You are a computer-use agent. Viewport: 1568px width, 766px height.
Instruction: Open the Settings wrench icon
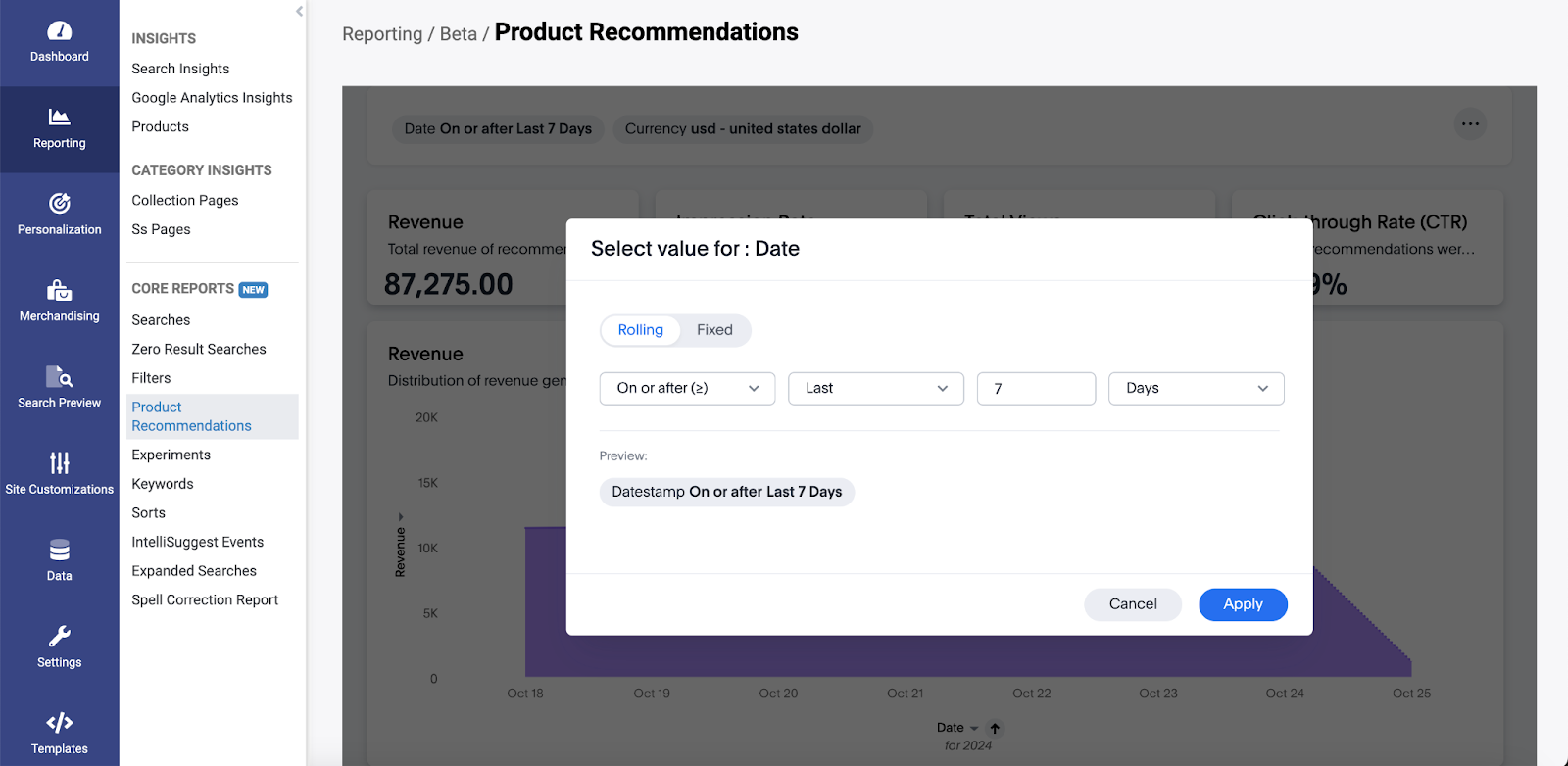click(x=60, y=636)
